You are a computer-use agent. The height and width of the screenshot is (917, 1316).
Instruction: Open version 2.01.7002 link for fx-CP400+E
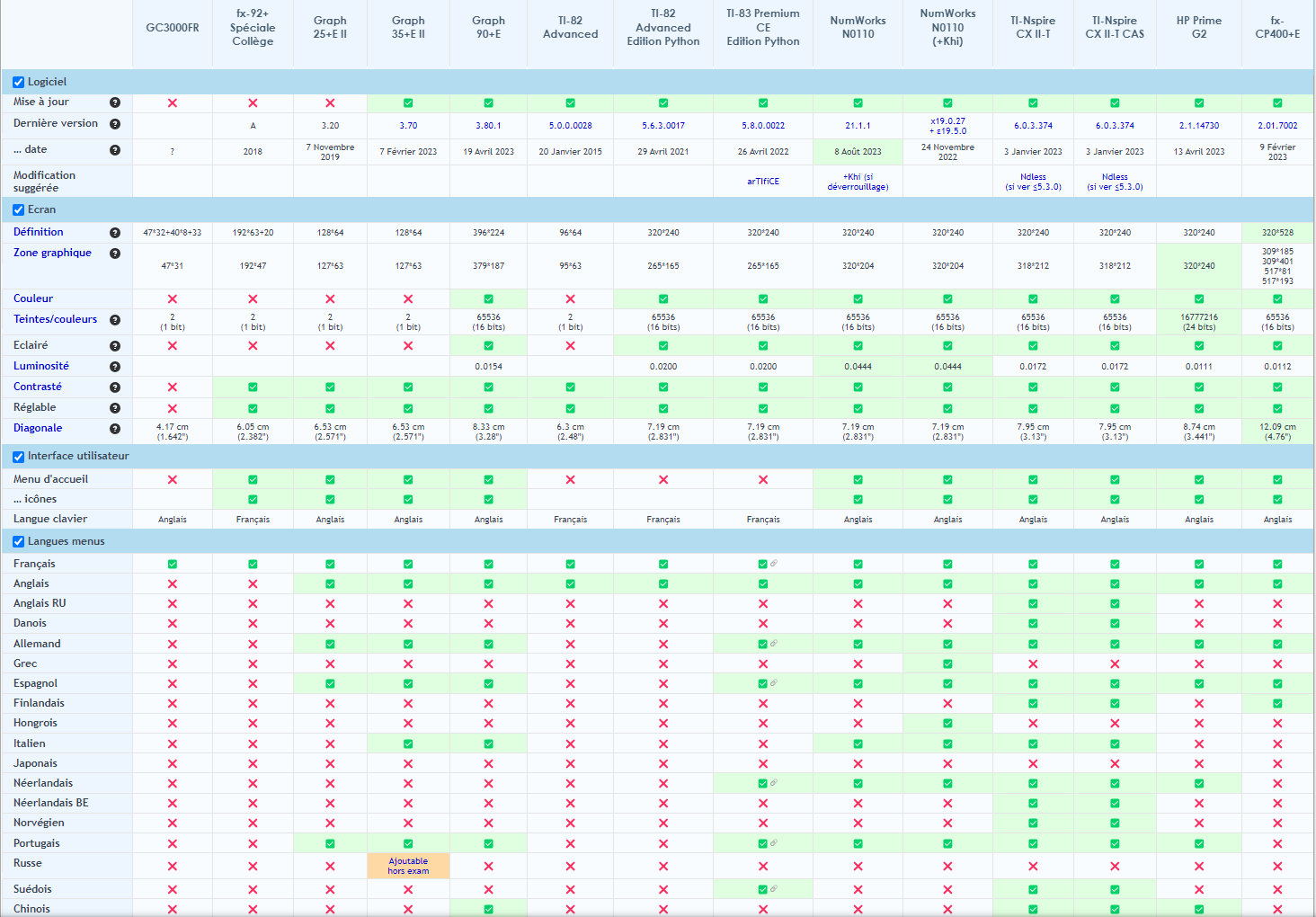tap(1277, 126)
